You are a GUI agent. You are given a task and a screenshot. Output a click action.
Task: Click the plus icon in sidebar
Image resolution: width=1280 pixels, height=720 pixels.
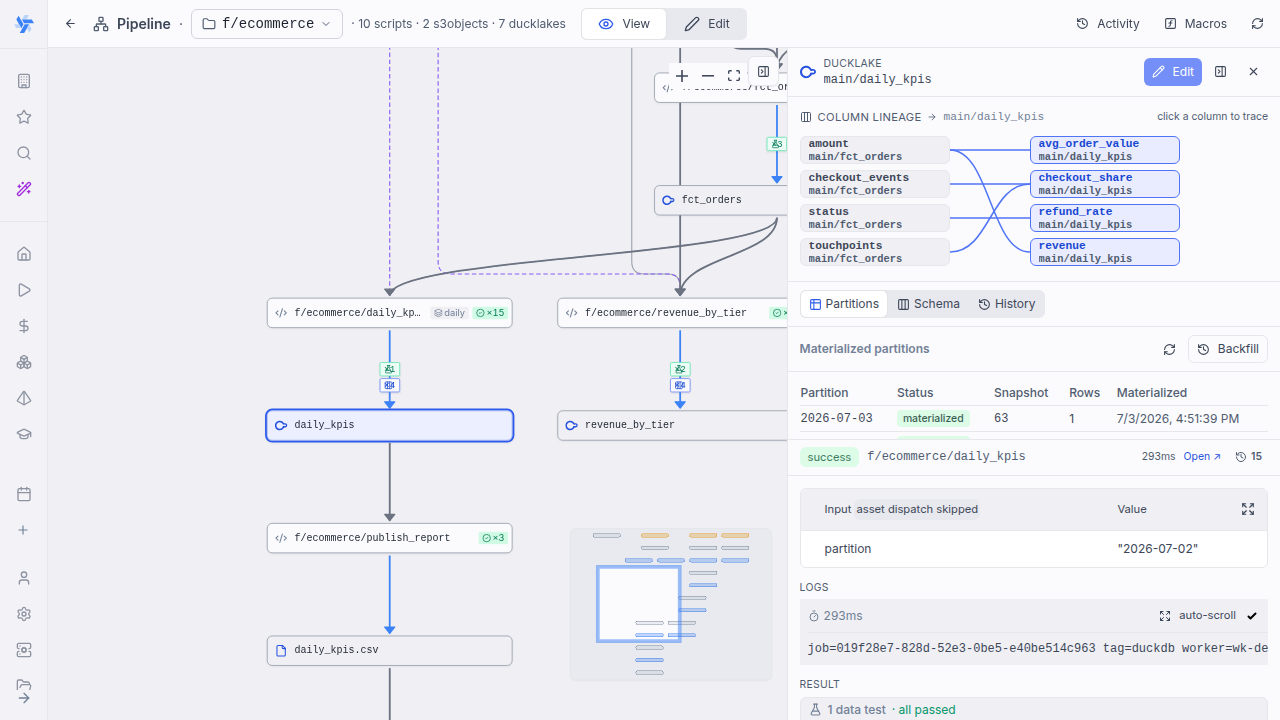[x=24, y=530]
